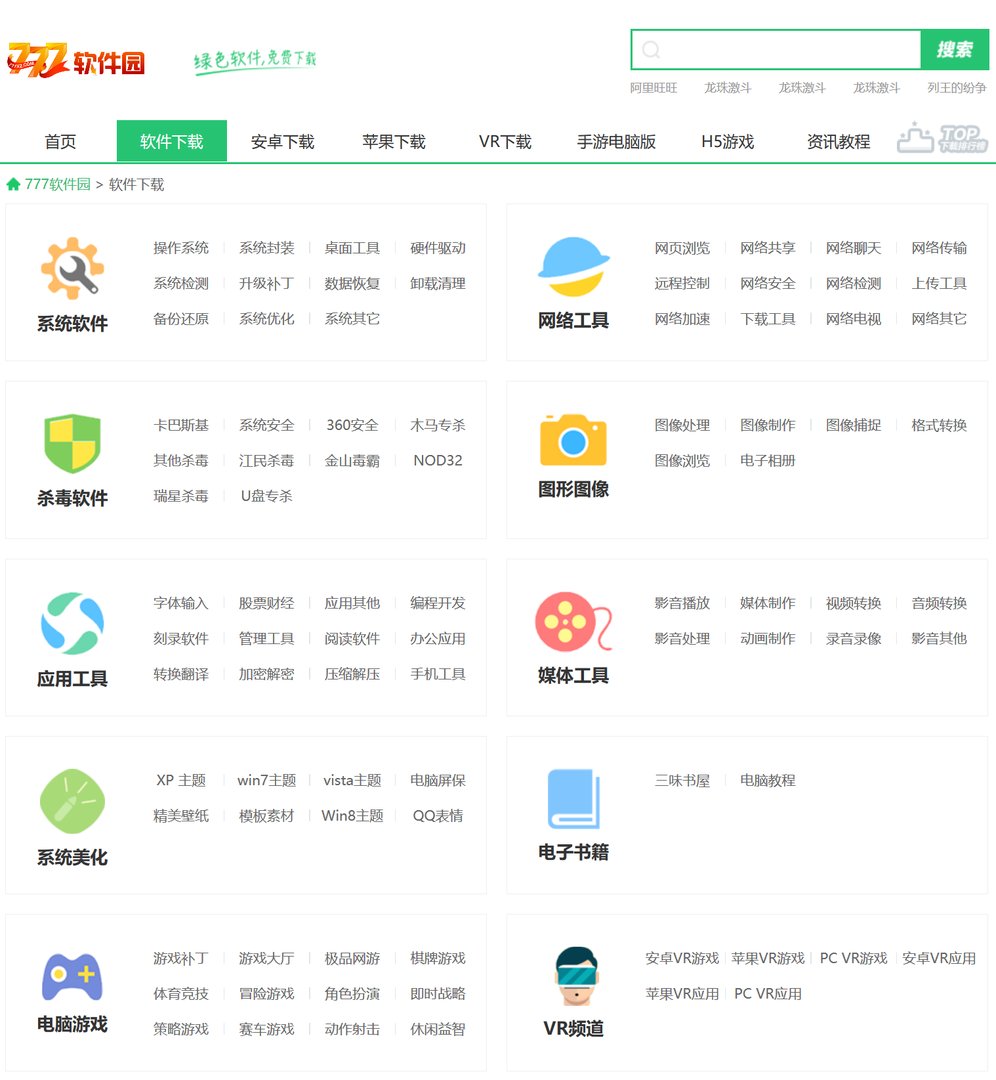
Task: Click the 电脑游戏 gamepad icon
Action: pos(71,977)
